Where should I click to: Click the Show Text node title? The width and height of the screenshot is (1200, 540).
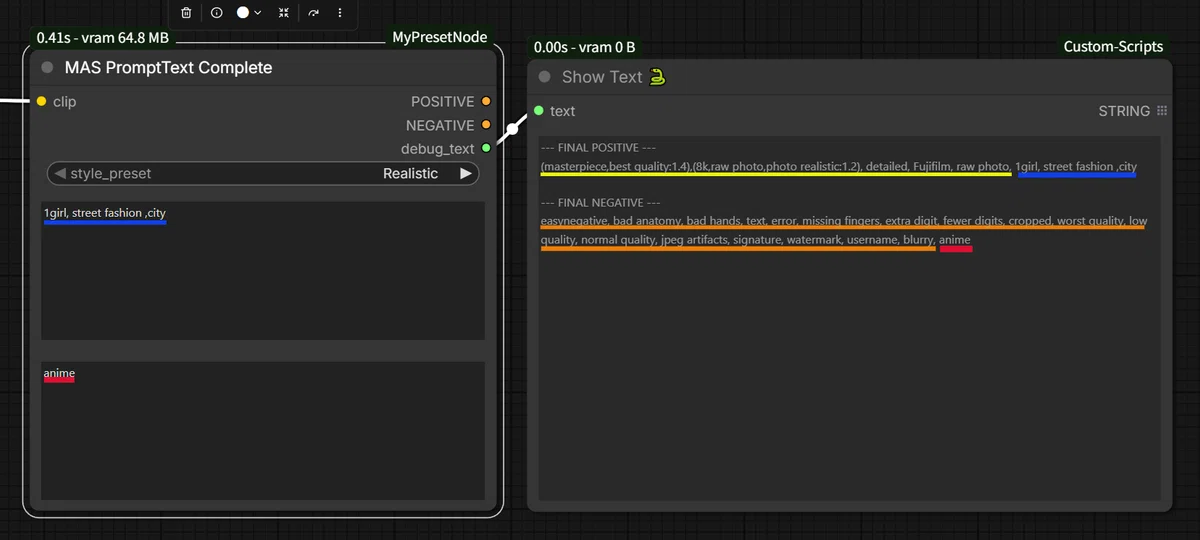coord(602,77)
